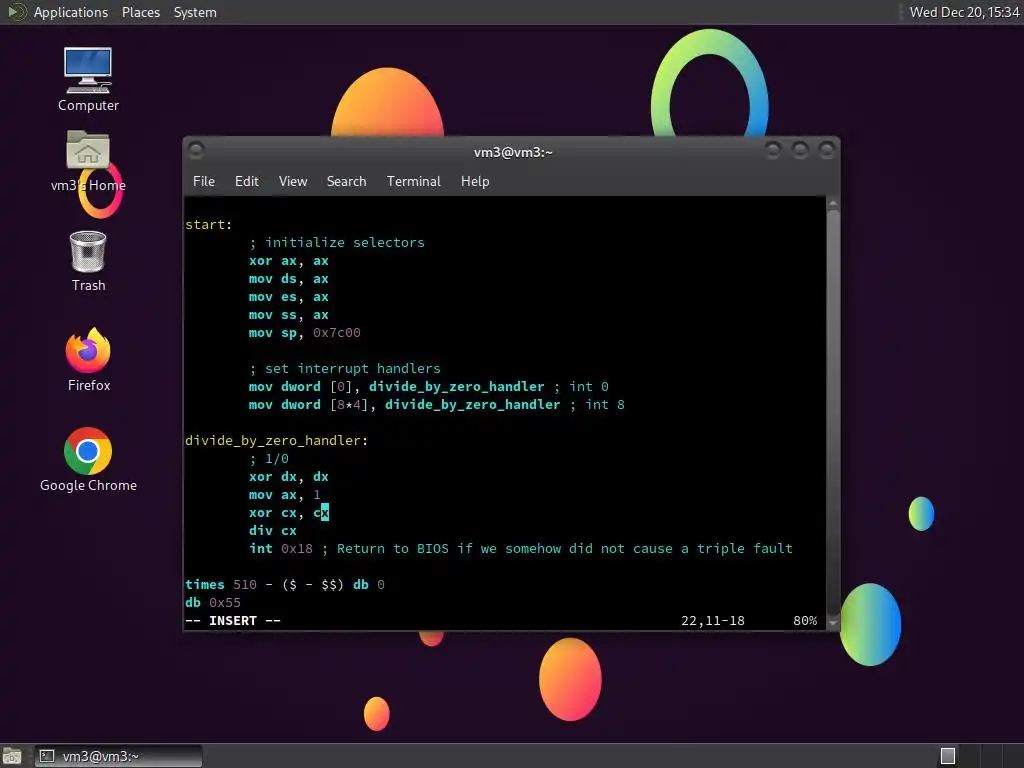Click the scrollbar up arrow in terminal
1024x768 pixels.
coord(833,203)
